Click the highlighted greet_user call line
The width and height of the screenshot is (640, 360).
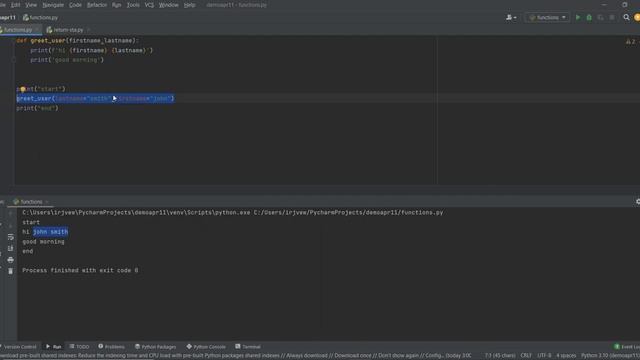coord(96,98)
